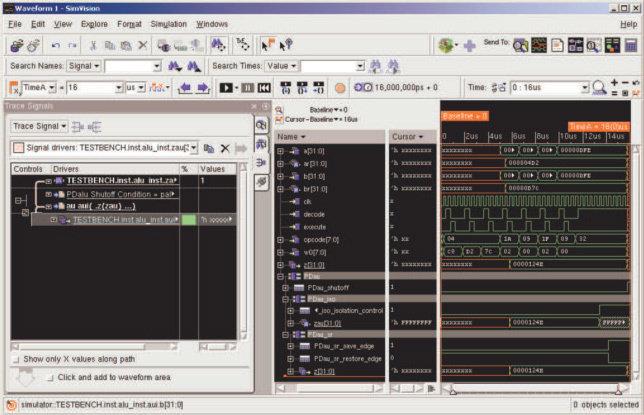The width and height of the screenshot is (644, 415).
Task: Click the TimeA = 16us cursor flag
Action: (599, 126)
